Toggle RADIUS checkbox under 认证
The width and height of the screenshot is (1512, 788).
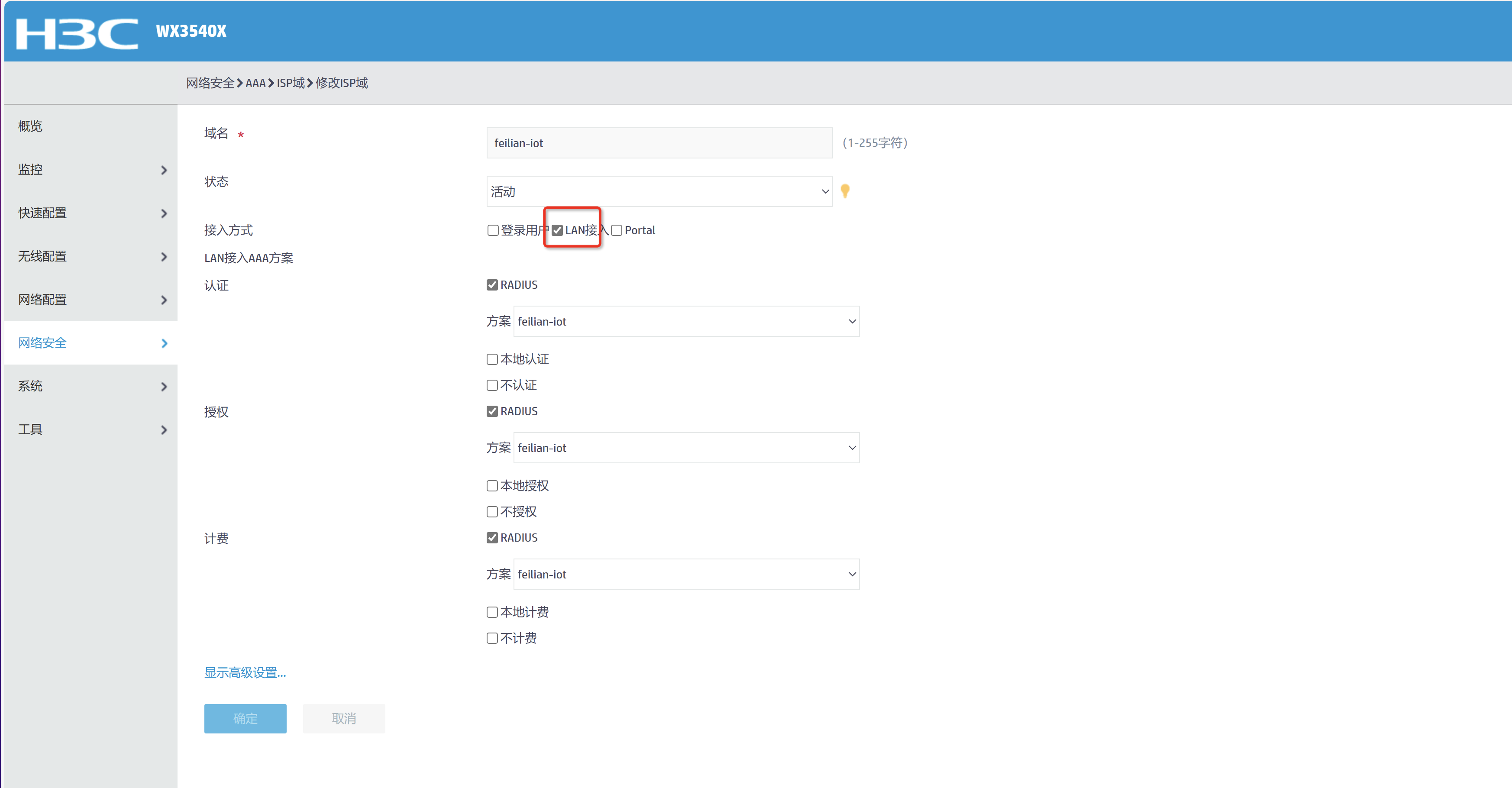pos(492,285)
